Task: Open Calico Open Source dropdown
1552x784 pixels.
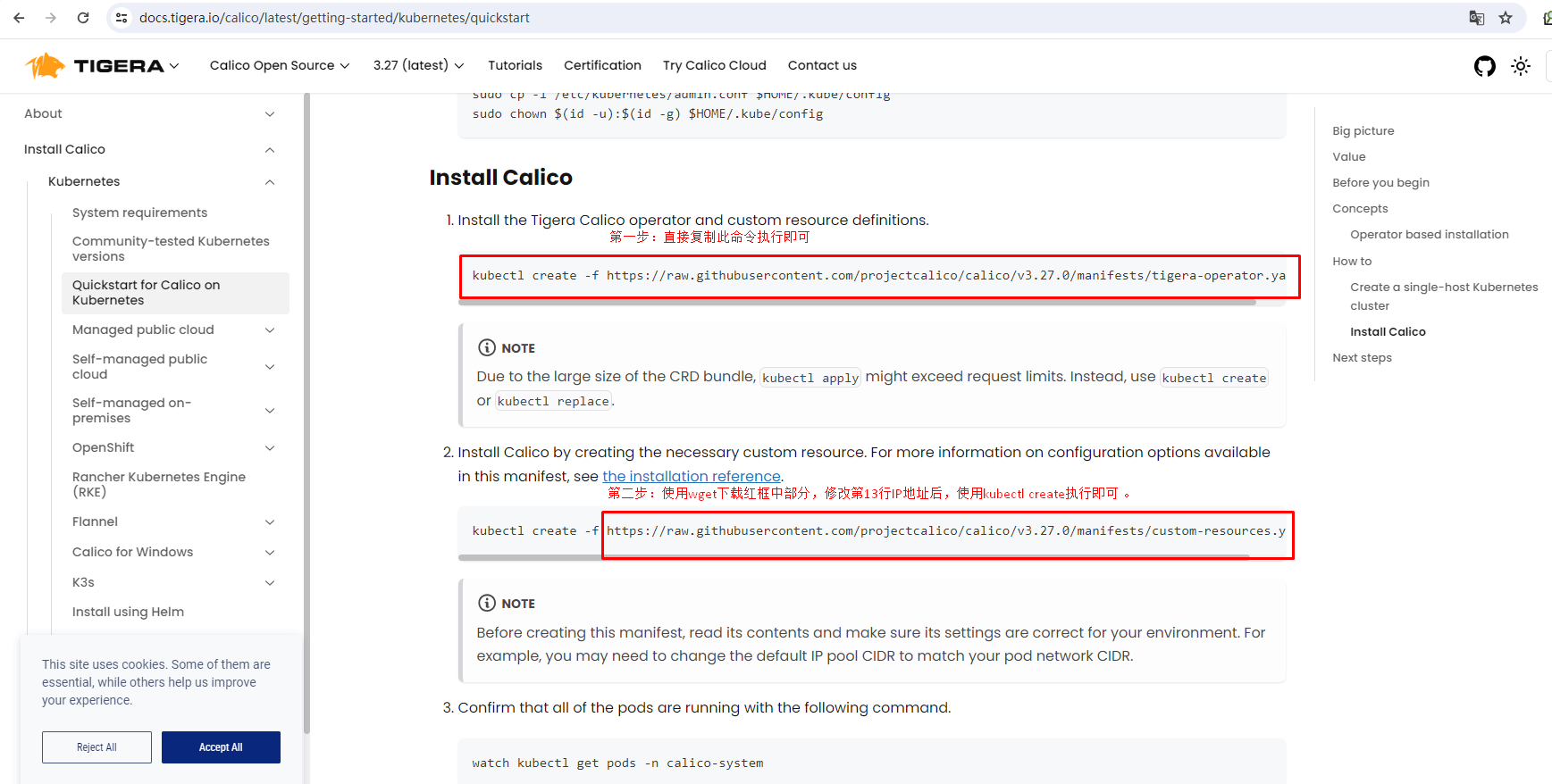Action: 279,65
